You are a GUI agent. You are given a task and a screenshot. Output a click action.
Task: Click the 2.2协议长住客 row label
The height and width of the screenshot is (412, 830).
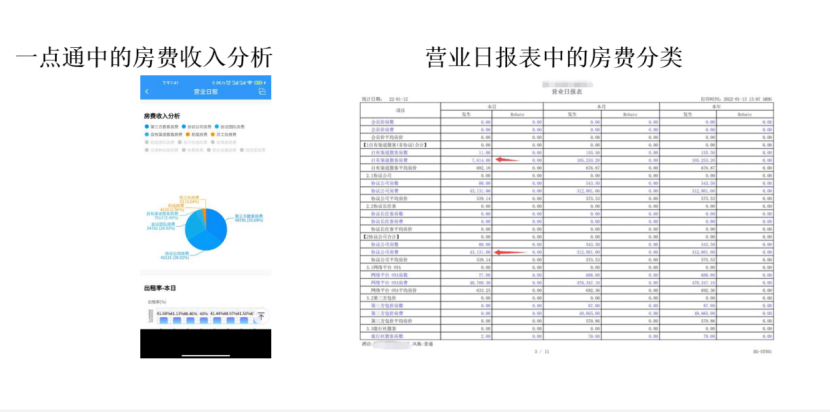[382, 205]
